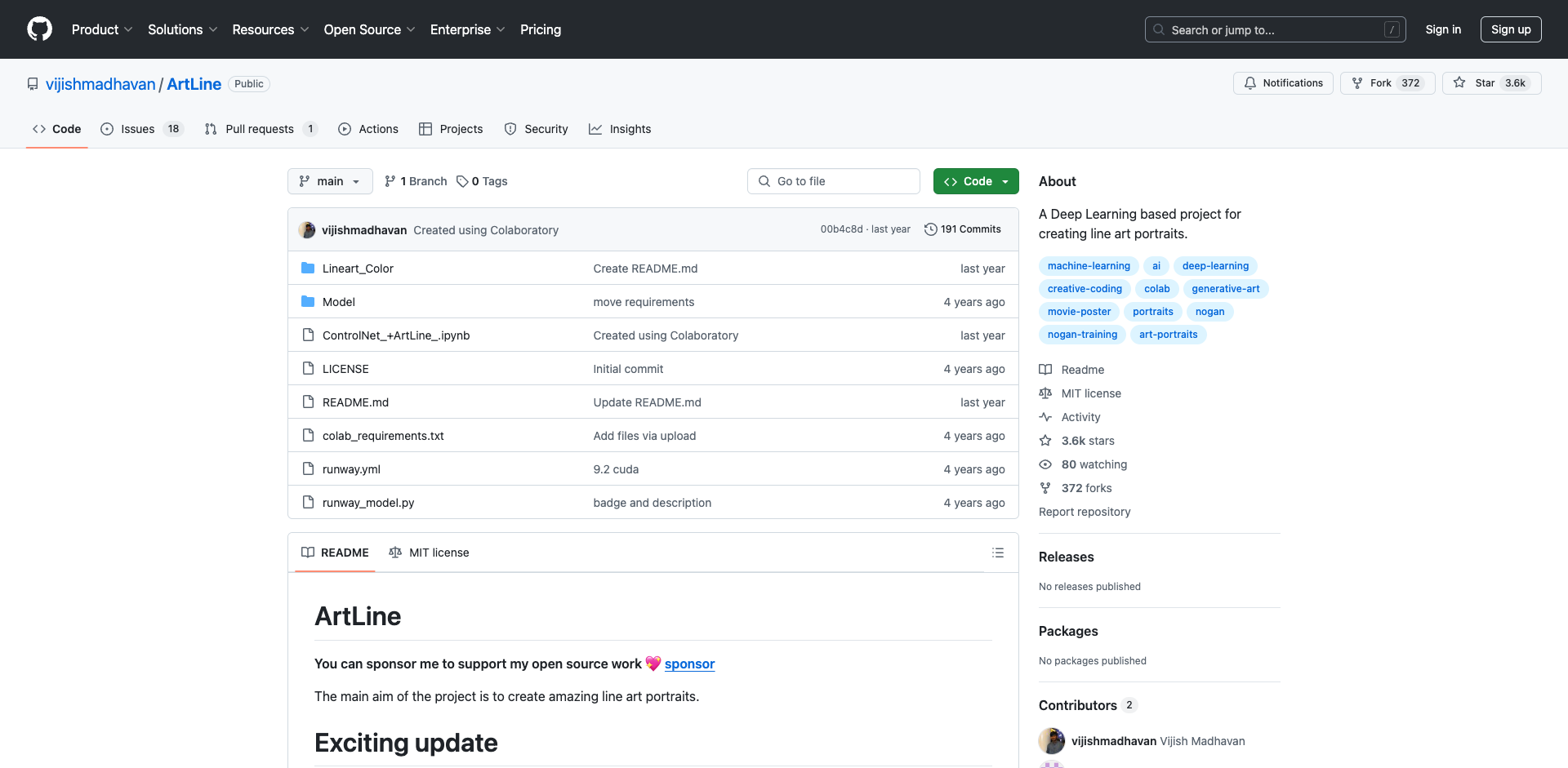Open the 'badge and description' commit message
Viewport: 1568px width, 768px height.
pyautogui.click(x=653, y=503)
